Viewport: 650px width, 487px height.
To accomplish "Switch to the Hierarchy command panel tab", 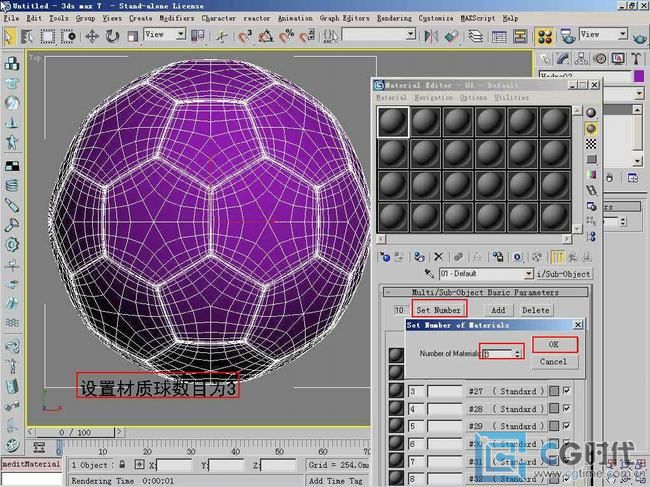I will coord(581,59).
